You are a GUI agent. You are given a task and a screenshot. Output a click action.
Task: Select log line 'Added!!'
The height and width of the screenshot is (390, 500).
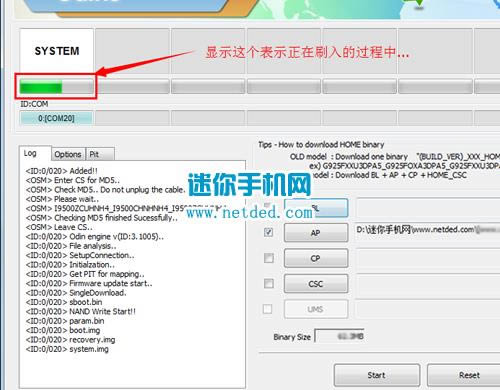tap(62, 171)
